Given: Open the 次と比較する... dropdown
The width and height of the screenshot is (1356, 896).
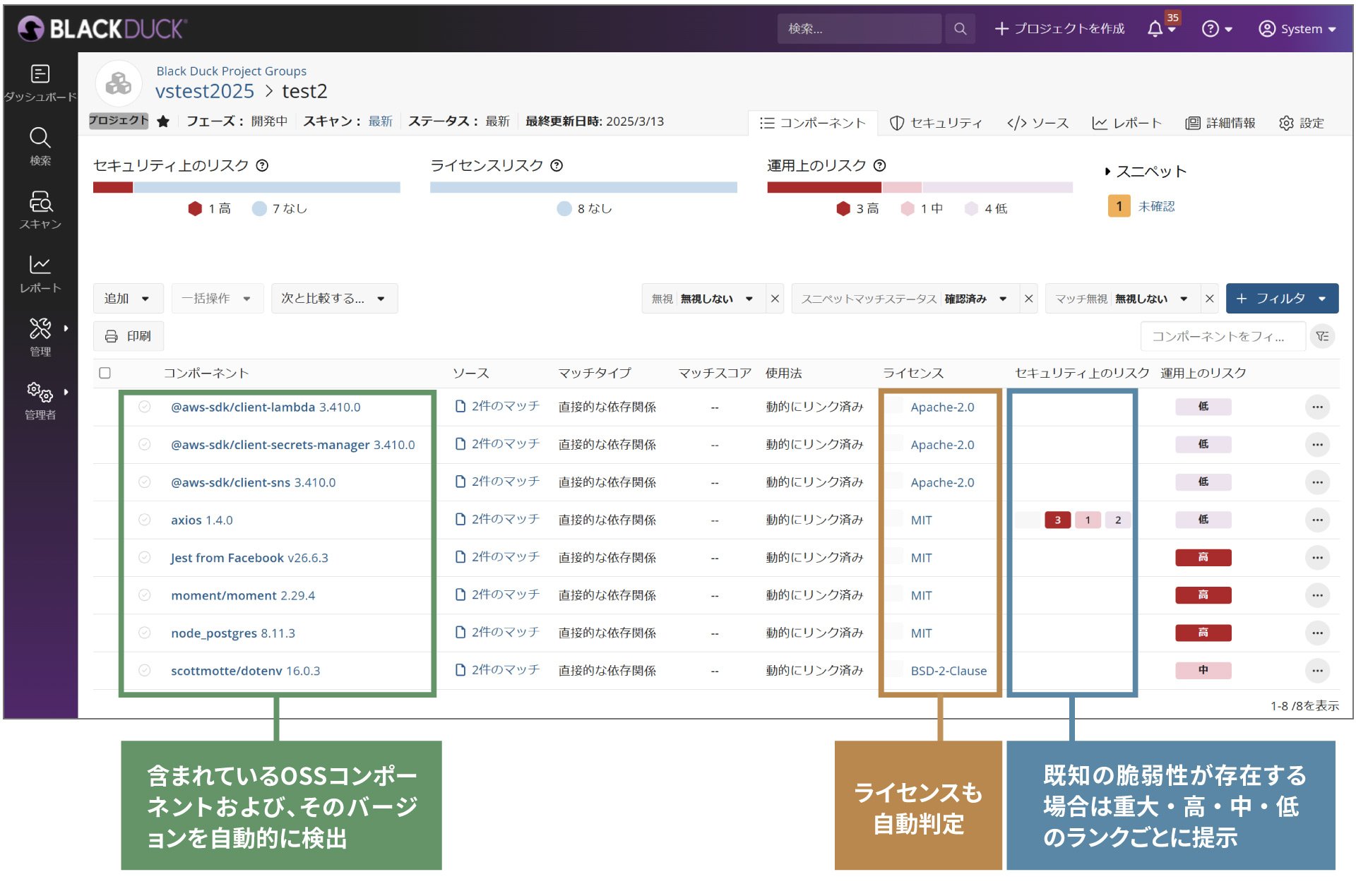Looking at the screenshot, I should click(x=334, y=299).
